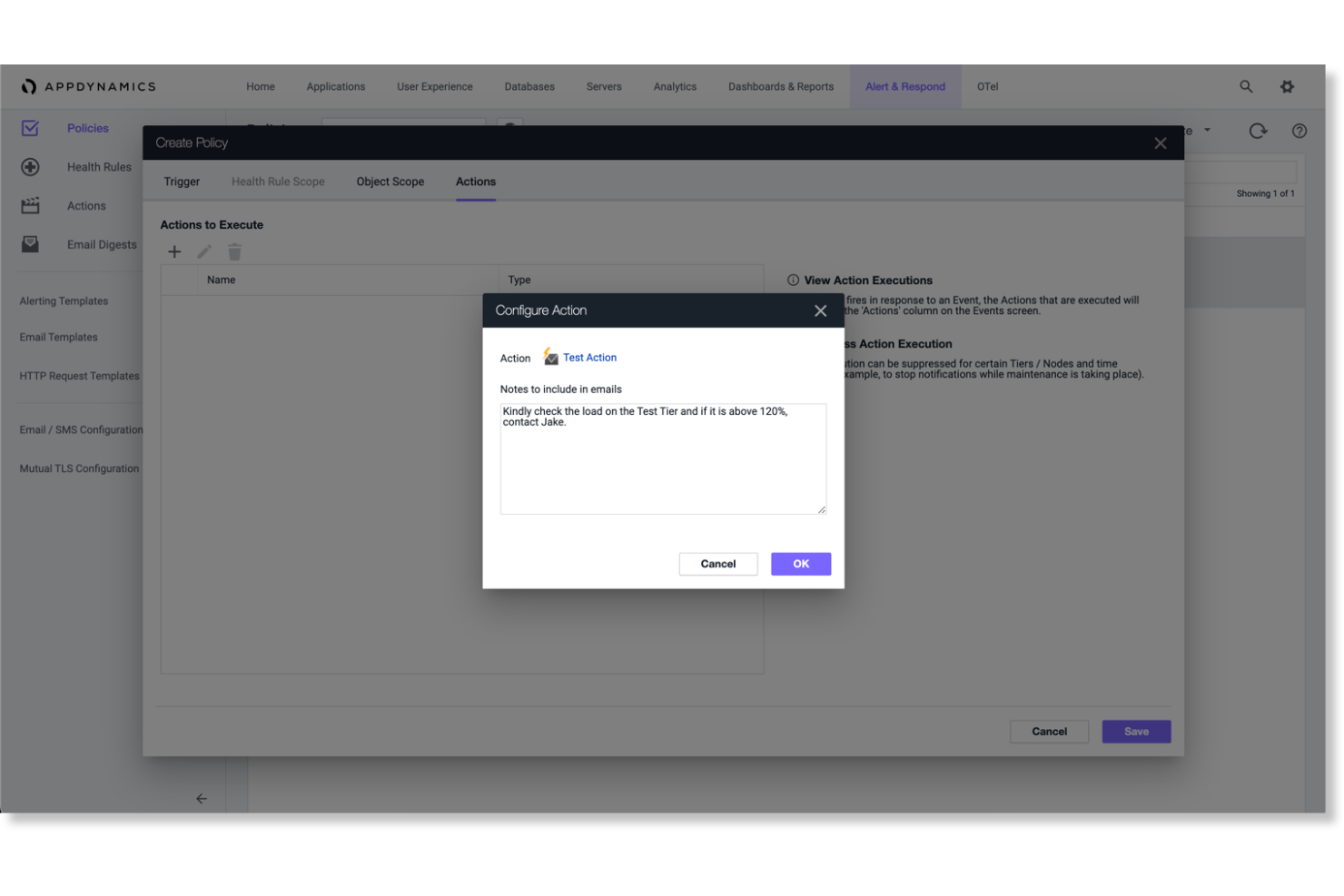Close the Create Policy dialog

tap(1160, 143)
